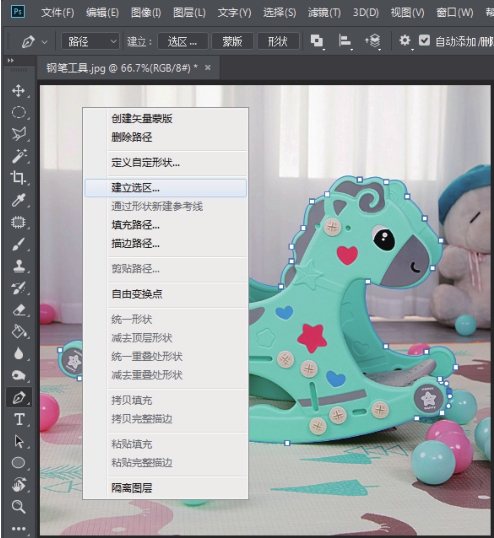The image size is (494, 538).
Task: Click the Photoshop Ps logo icon
Action: pos(18,12)
